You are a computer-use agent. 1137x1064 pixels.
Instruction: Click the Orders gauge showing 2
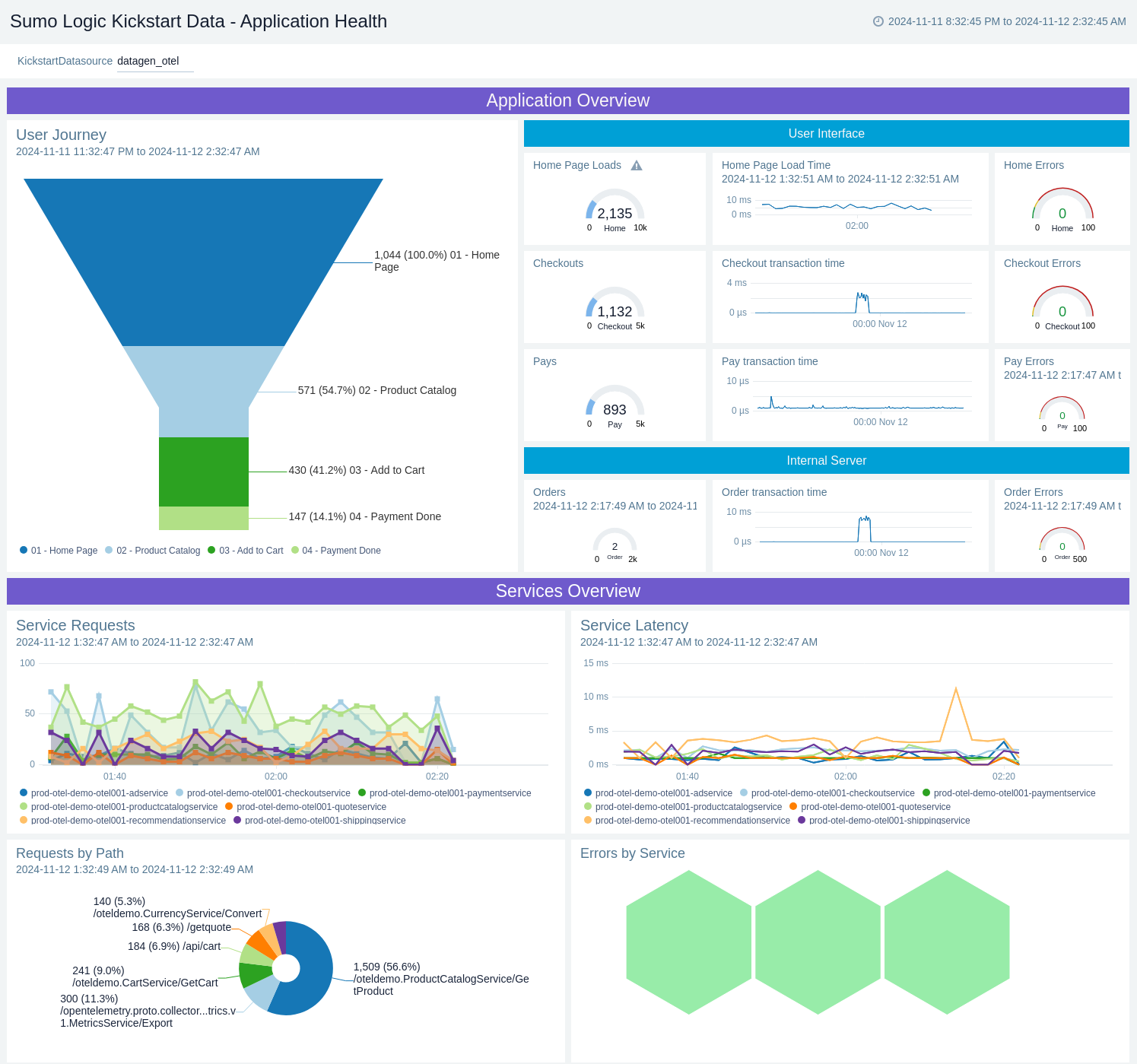pyautogui.click(x=615, y=542)
